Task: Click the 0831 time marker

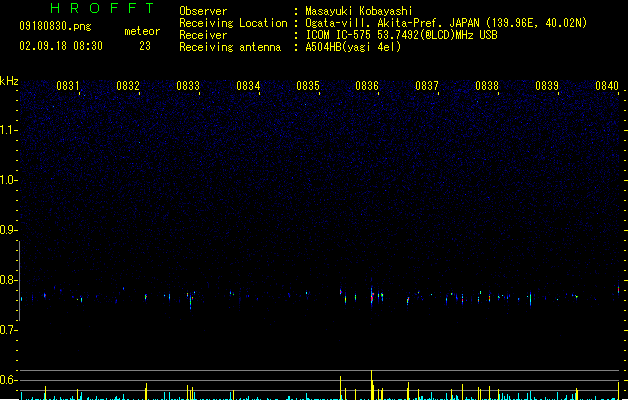Action: pos(67,85)
